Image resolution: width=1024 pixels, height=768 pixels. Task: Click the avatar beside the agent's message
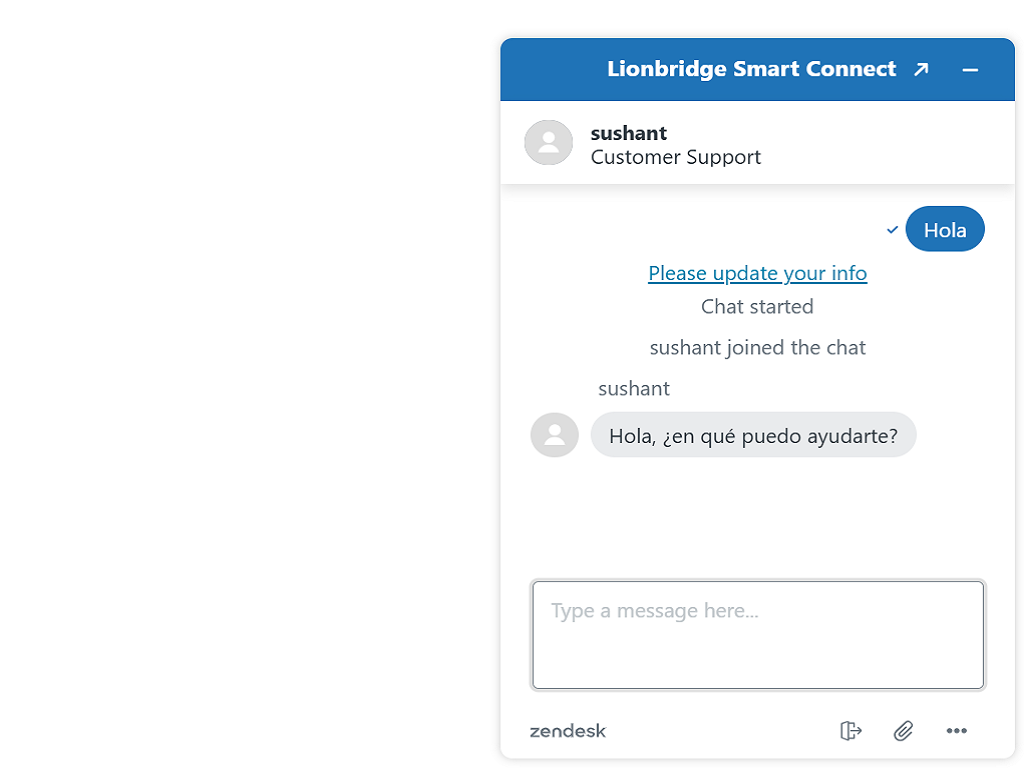554,435
